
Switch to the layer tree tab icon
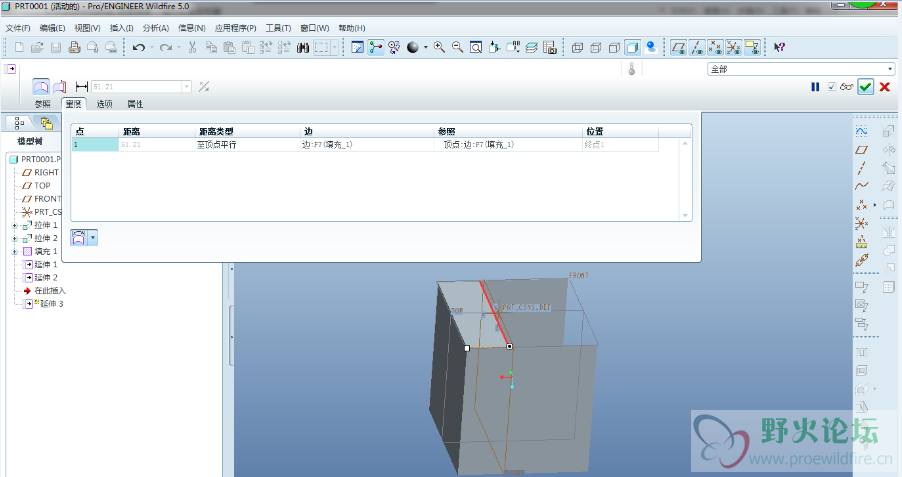click(46, 123)
